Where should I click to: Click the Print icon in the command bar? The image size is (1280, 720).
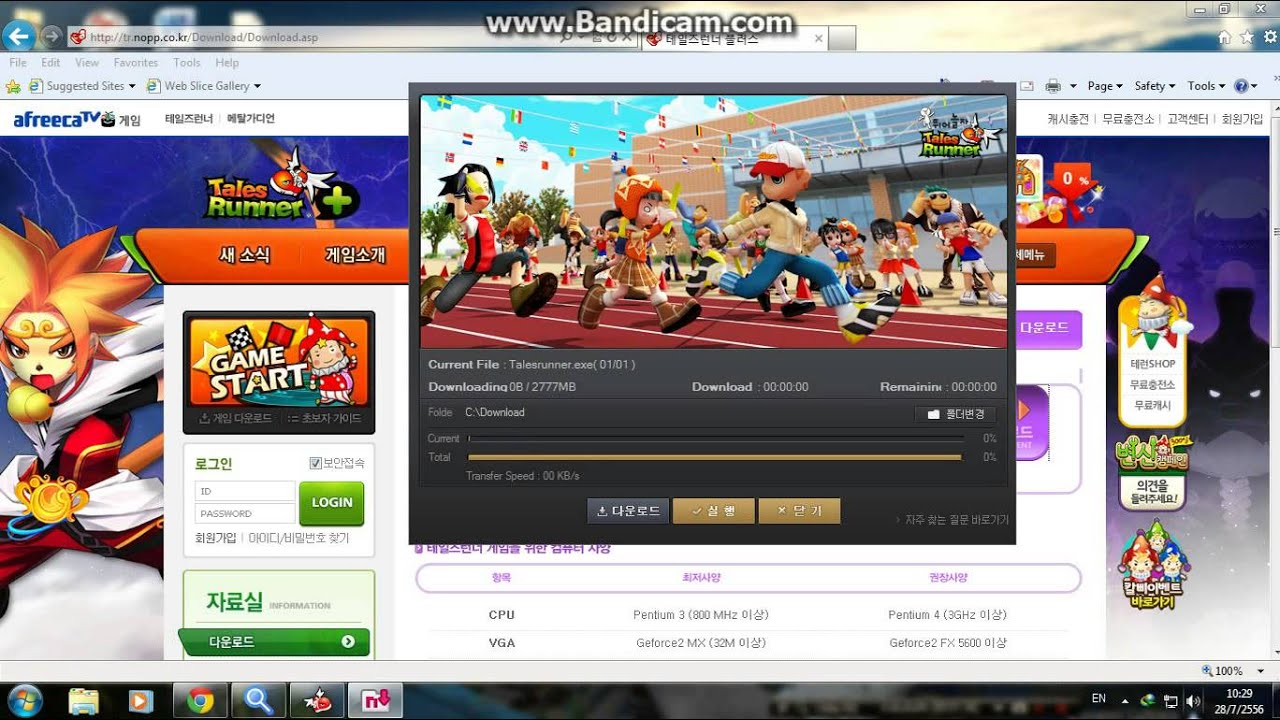1053,86
